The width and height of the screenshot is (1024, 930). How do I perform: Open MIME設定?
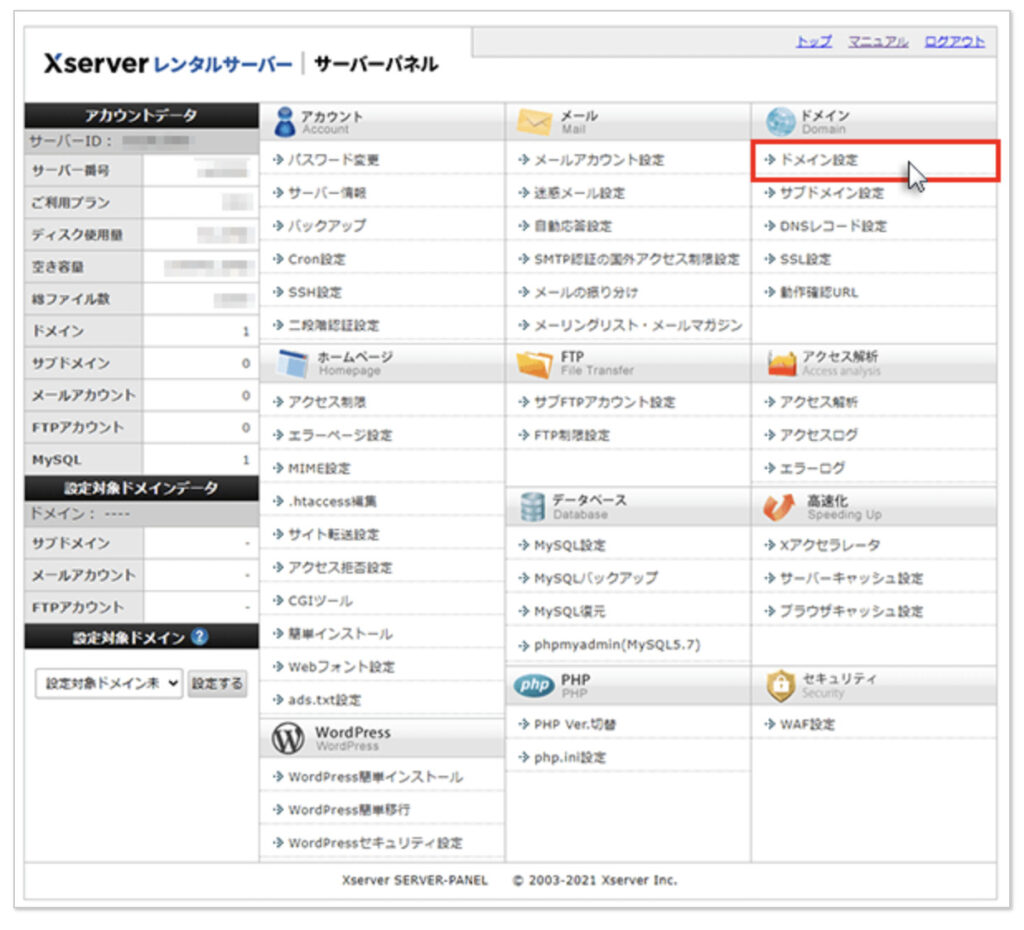tap(319, 469)
